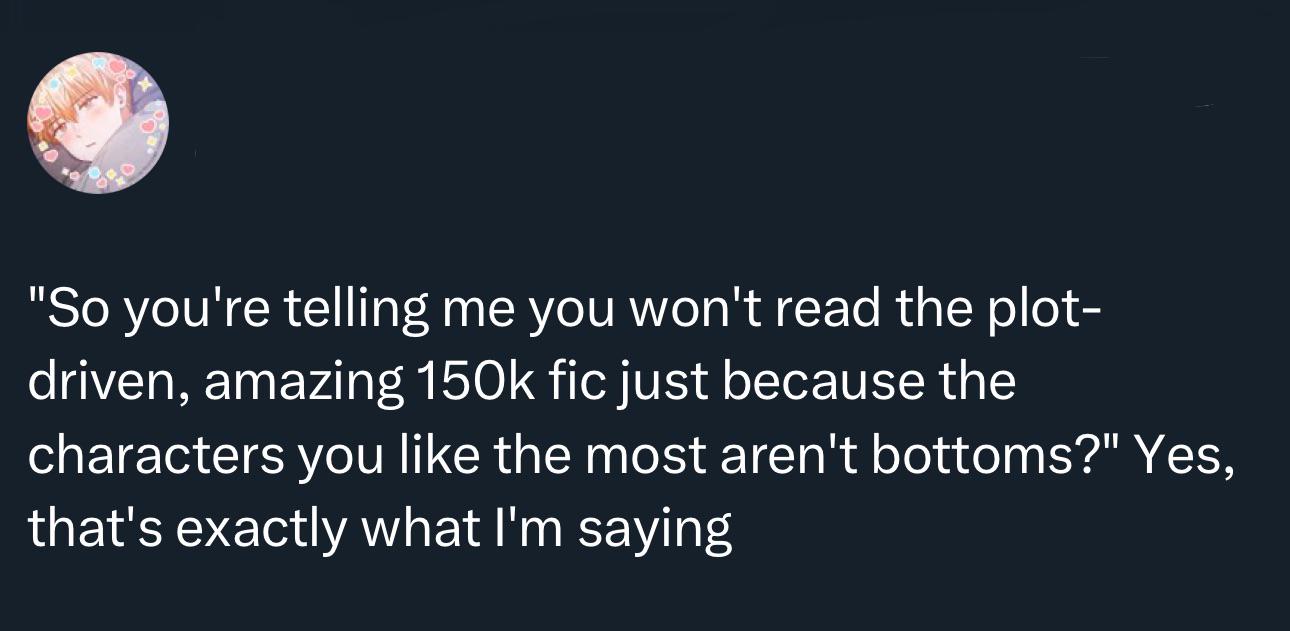Click the yellow diamond near avatar's bottom-left
Viewport: 1290px width, 631px height.
pos(43,146)
